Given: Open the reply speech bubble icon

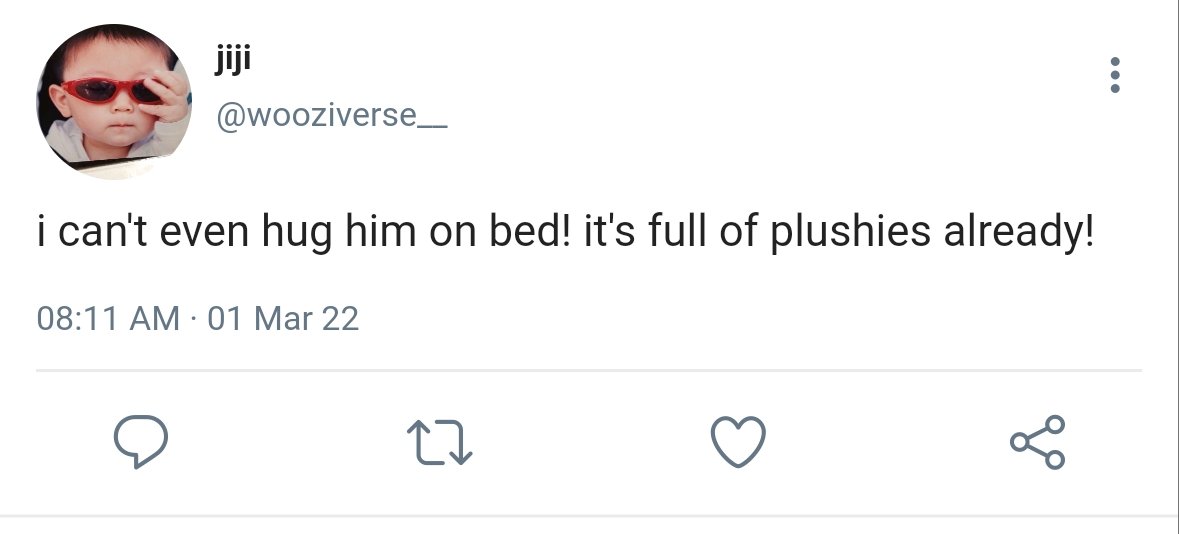Looking at the screenshot, I should [x=141, y=441].
